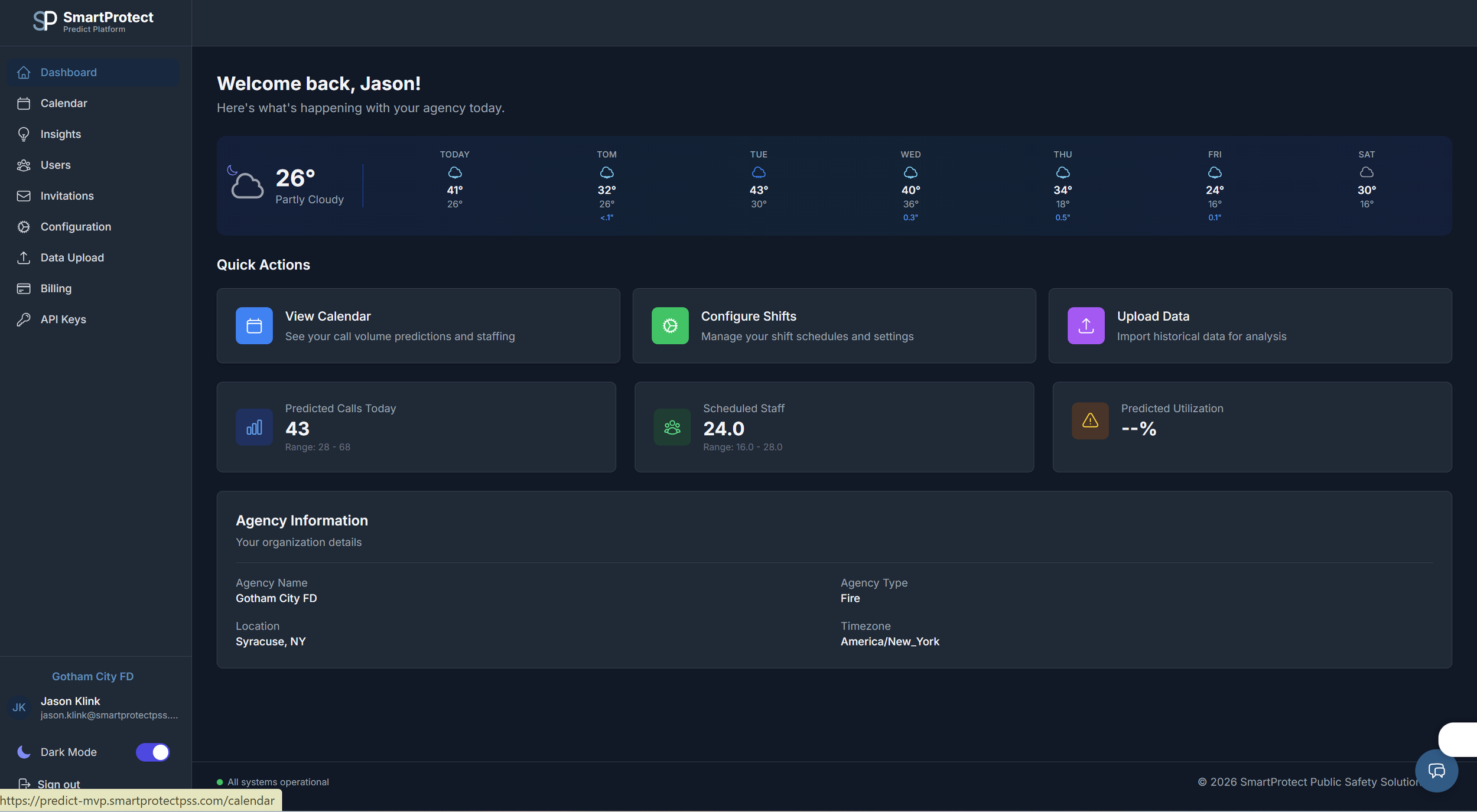The image size is (1477, 812).
Task: Open the chat support bubble icon
Action: click(1436, 771)
